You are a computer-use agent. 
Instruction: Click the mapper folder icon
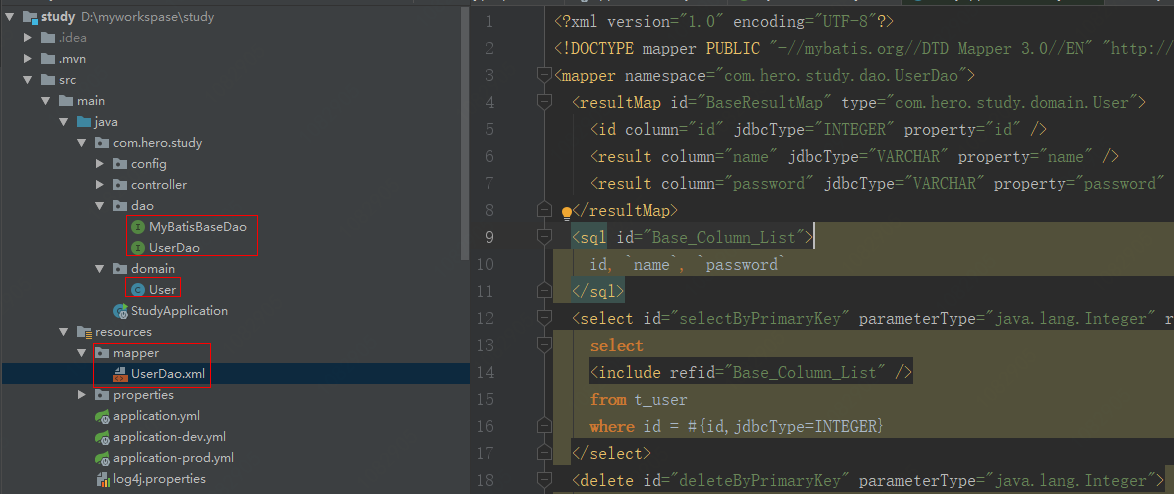point(102,353)
